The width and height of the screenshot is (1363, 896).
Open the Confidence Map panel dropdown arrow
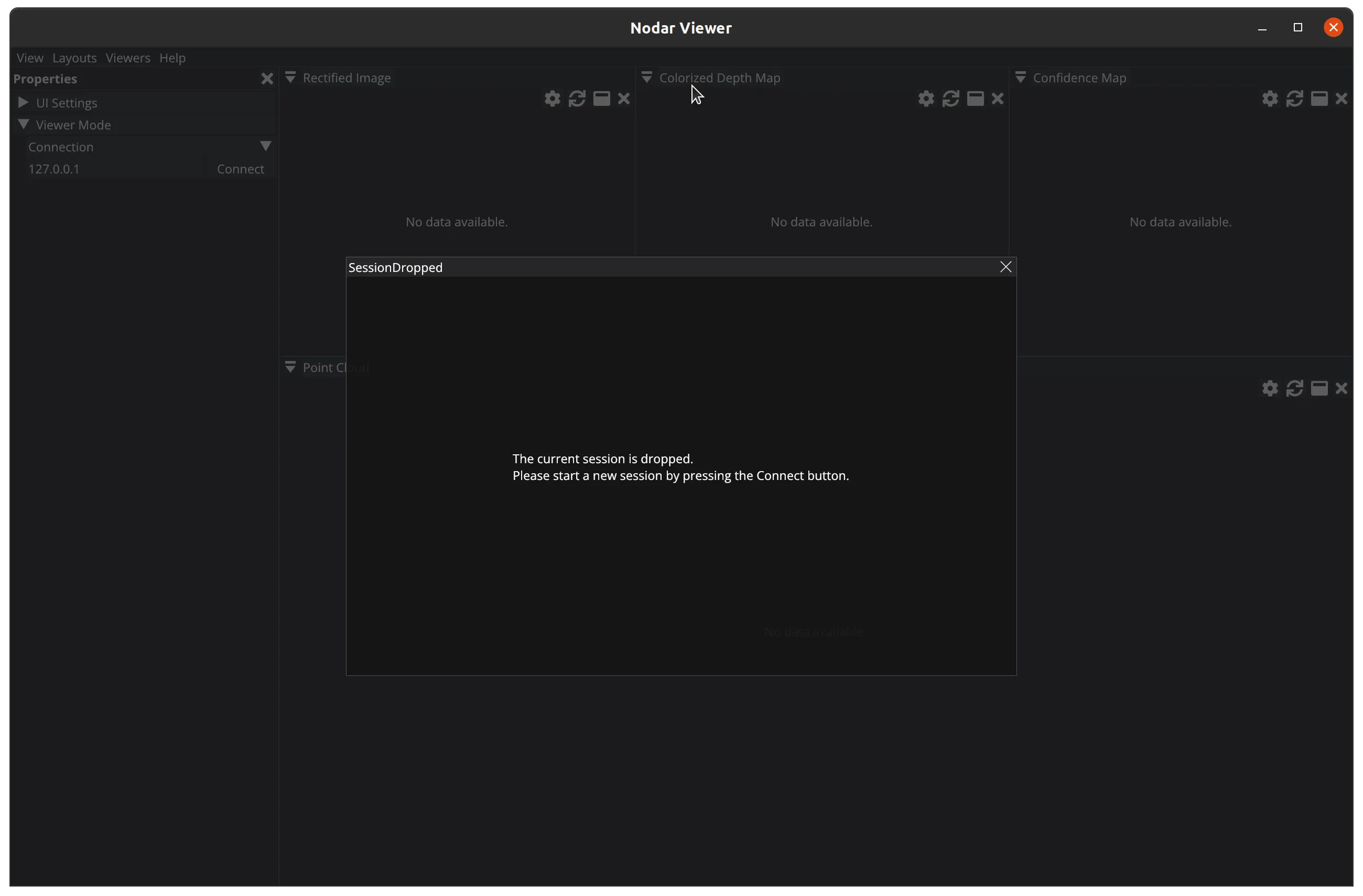(1020, 78)
